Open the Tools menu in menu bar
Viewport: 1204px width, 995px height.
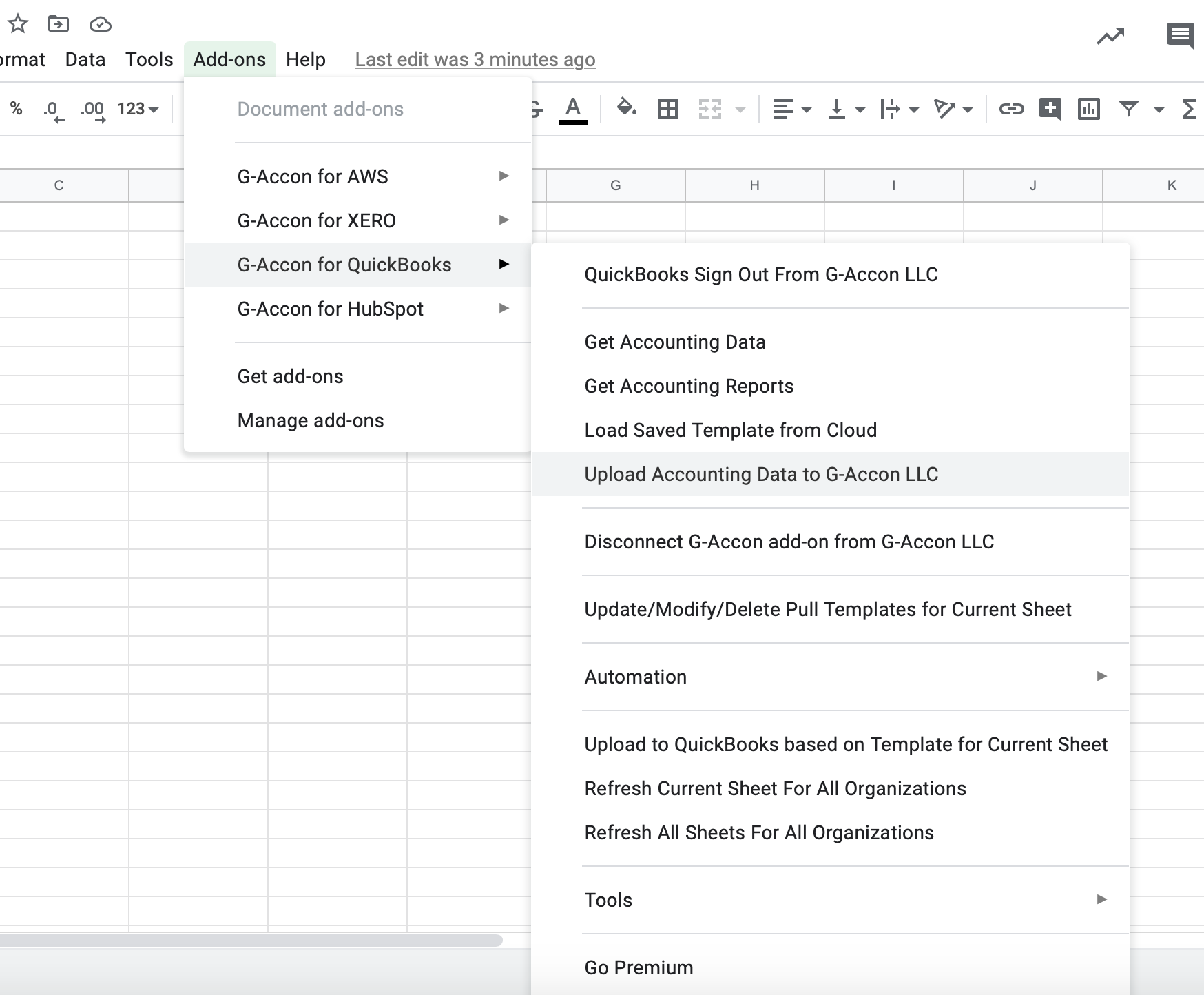[x=149, y=59]
